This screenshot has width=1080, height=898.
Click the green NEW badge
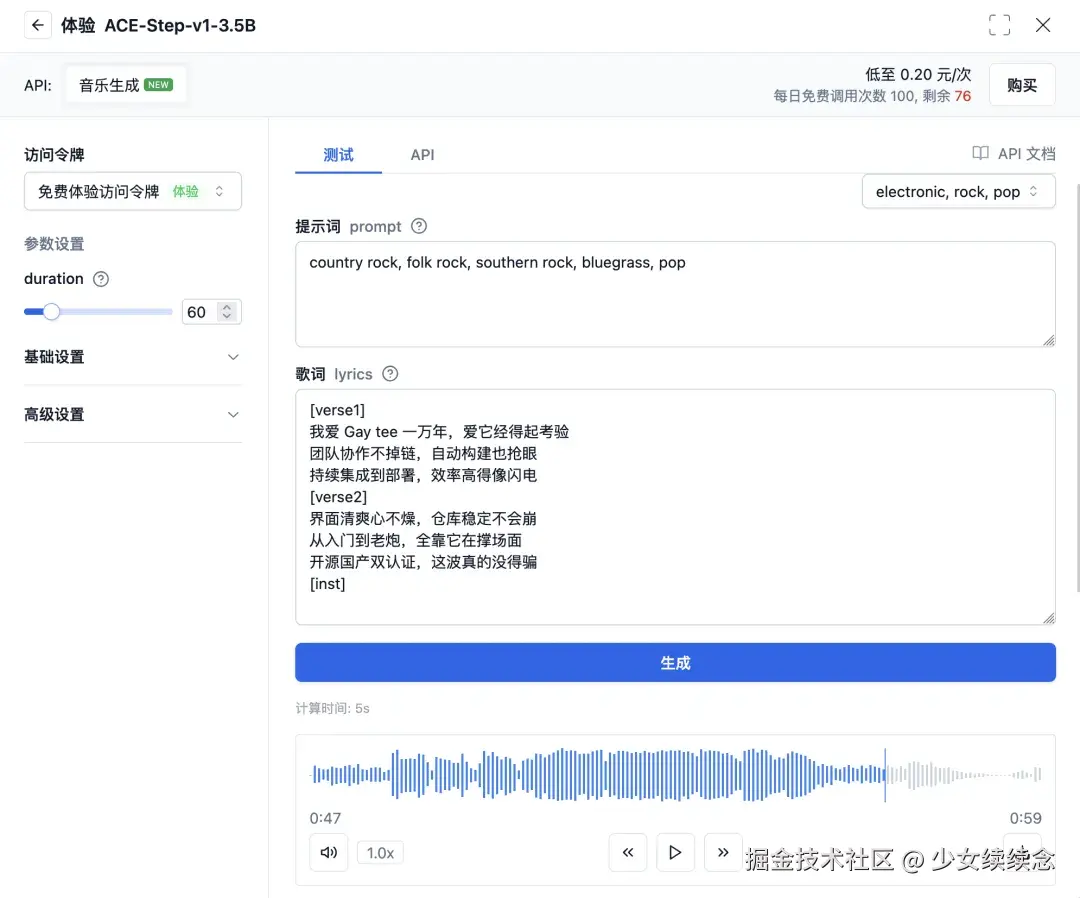click(x=158, y=85)
